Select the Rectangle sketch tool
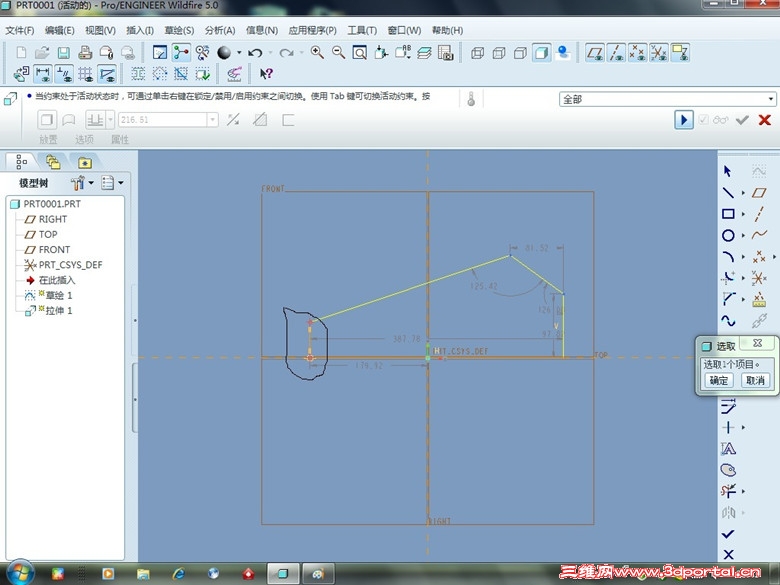 (x=728, y=214)
